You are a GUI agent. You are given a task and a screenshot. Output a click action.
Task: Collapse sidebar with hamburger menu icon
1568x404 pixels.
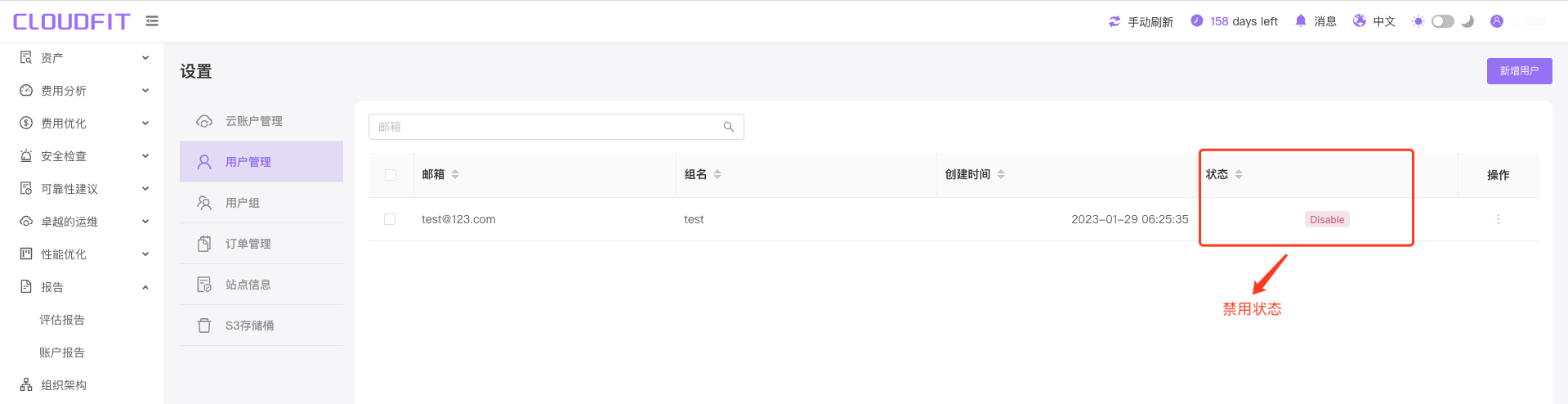pos(152,21)
